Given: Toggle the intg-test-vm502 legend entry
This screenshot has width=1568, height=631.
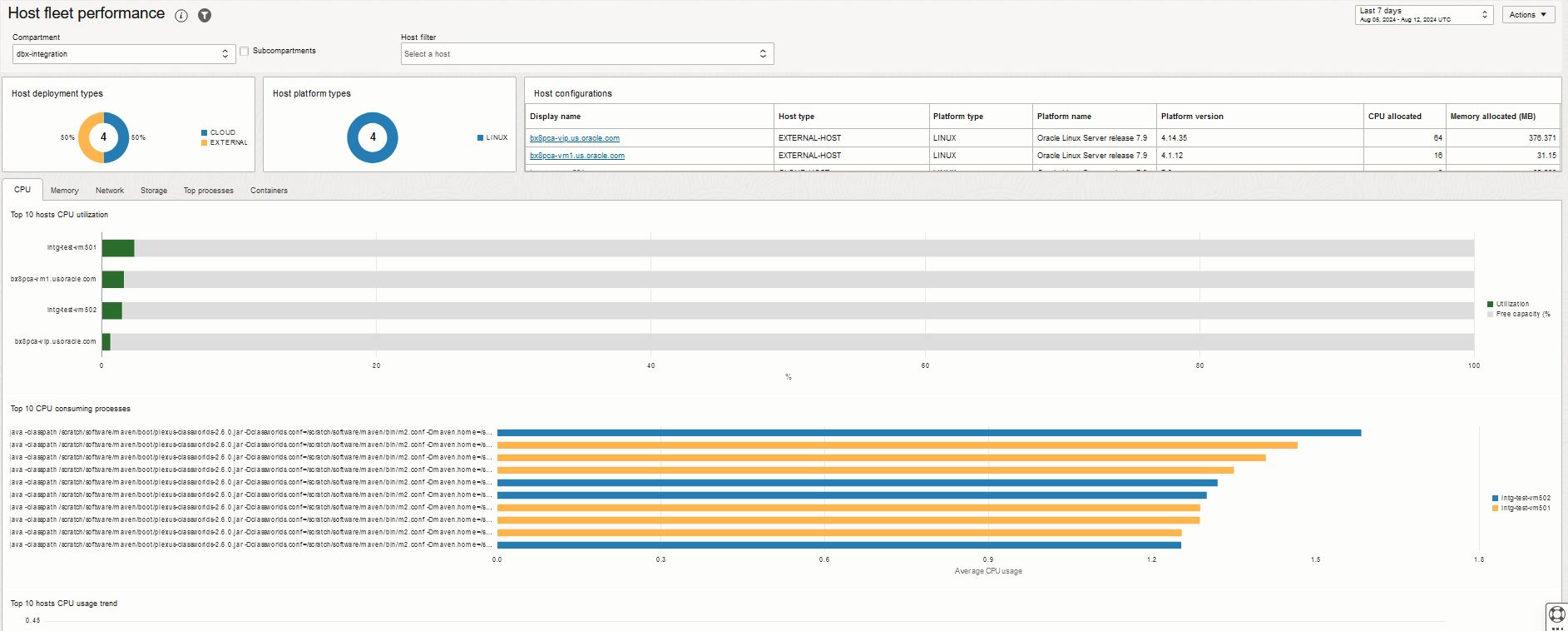Looking at the screenshot, I should (1525, 498).
